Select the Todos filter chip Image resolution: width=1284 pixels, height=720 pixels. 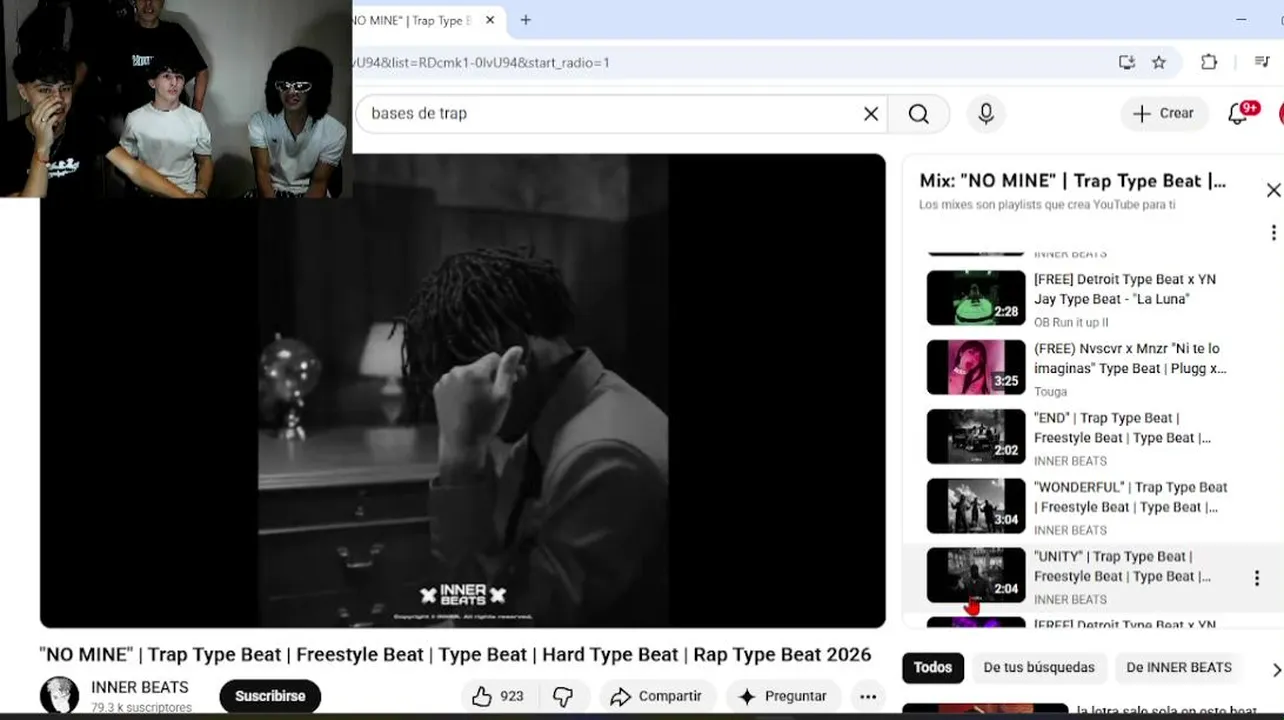933,668
